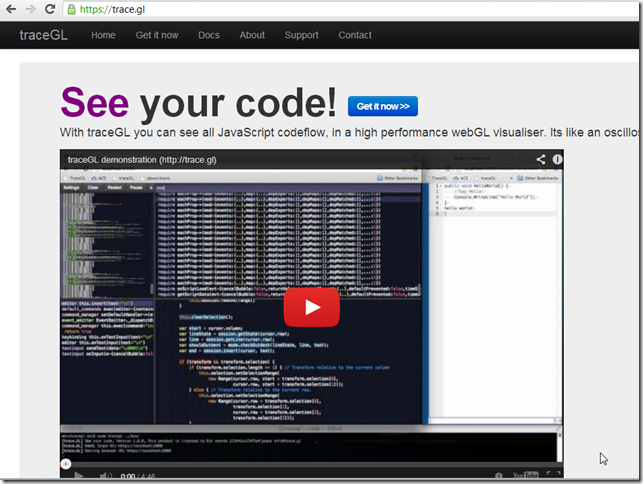Share the YouTube video via share icon

541,160
